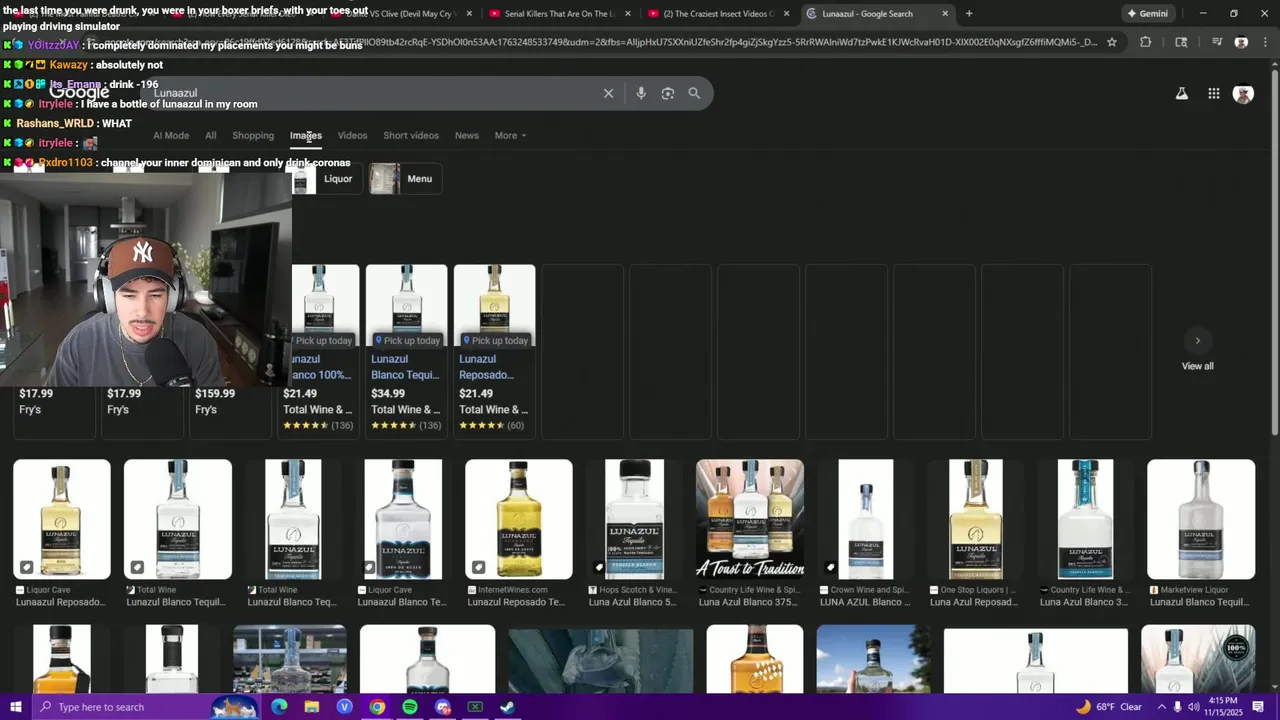The width and height of the screenshot is (1280, 720).
Task: Close the Lunaazul - Google Search tab
Action: pos(945,14)
